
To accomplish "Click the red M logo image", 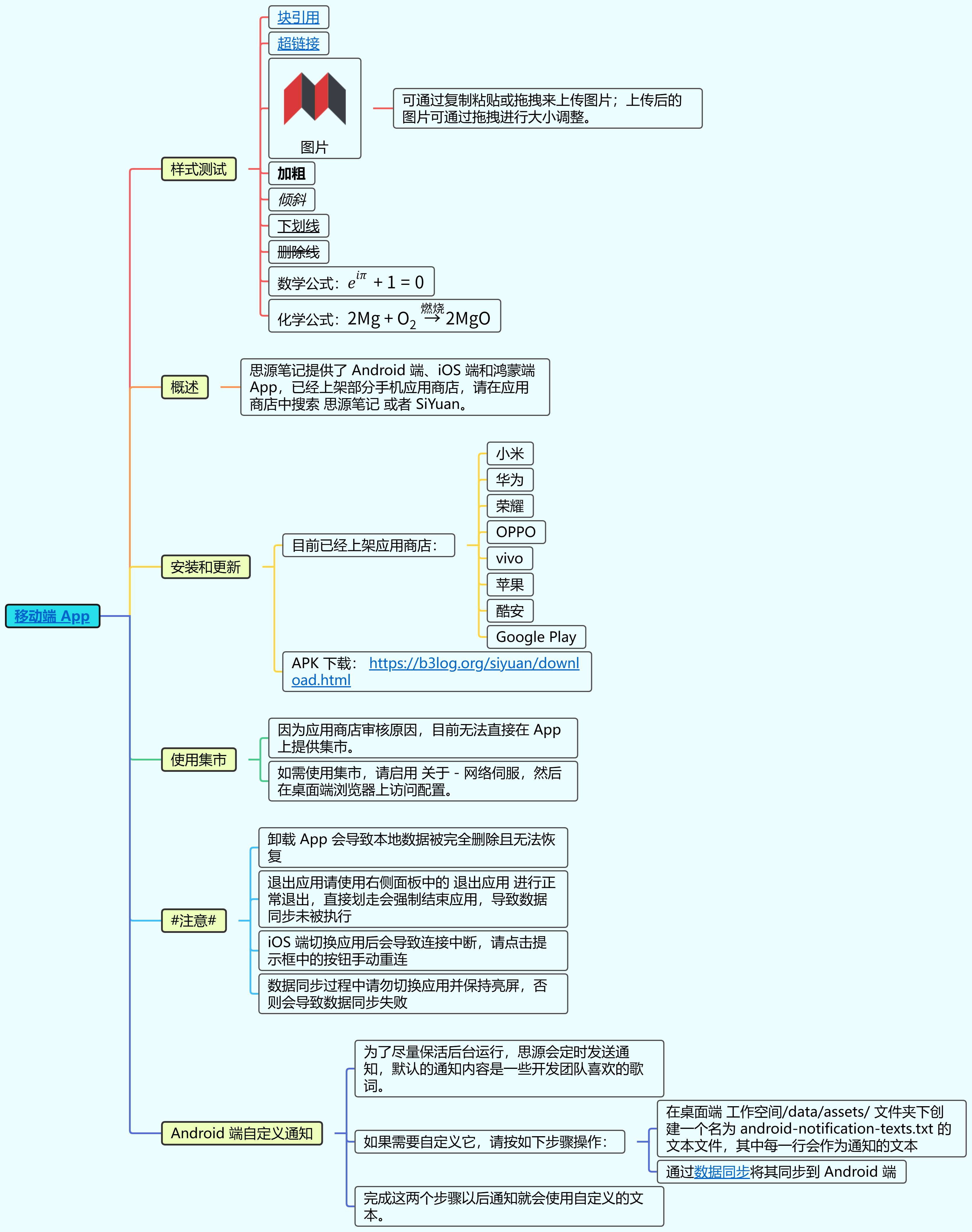I will click(x=315, y=99).
